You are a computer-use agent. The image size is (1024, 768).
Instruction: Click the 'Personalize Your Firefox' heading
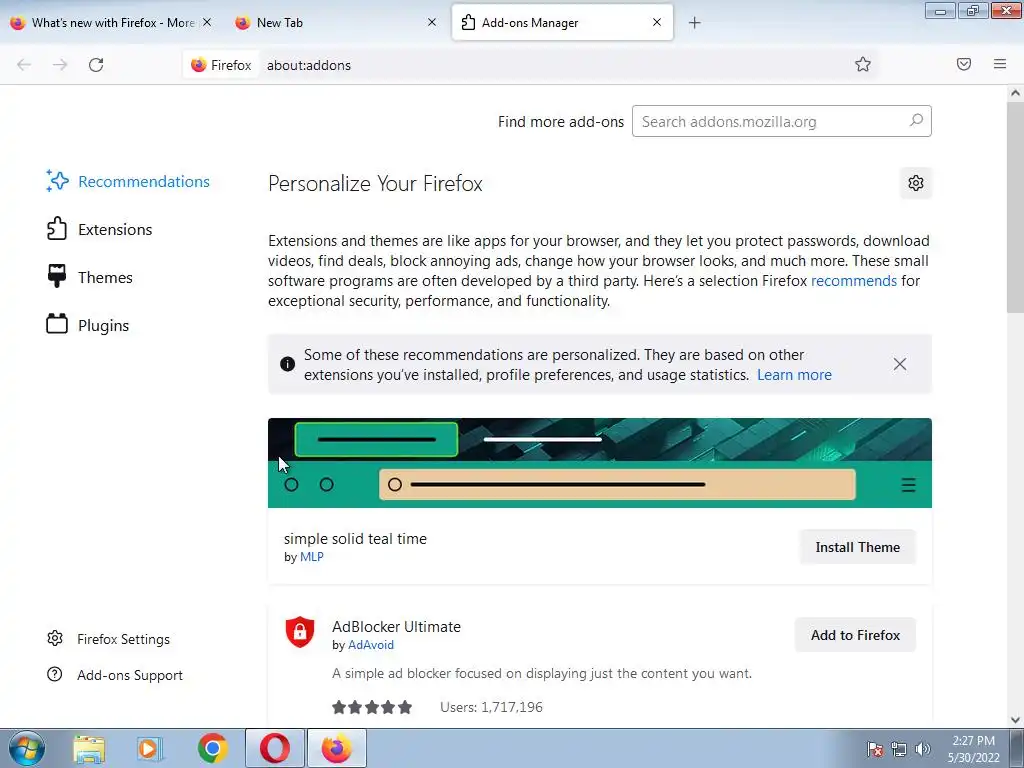375,184
